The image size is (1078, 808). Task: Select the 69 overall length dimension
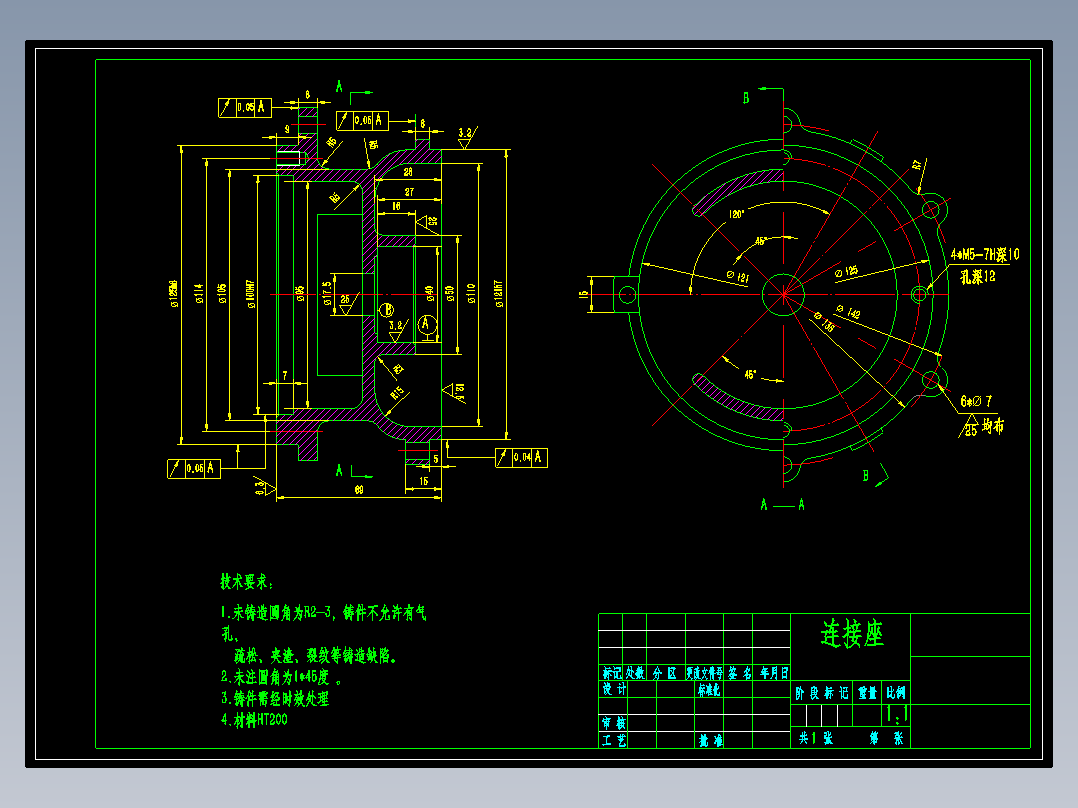[359, 490]
